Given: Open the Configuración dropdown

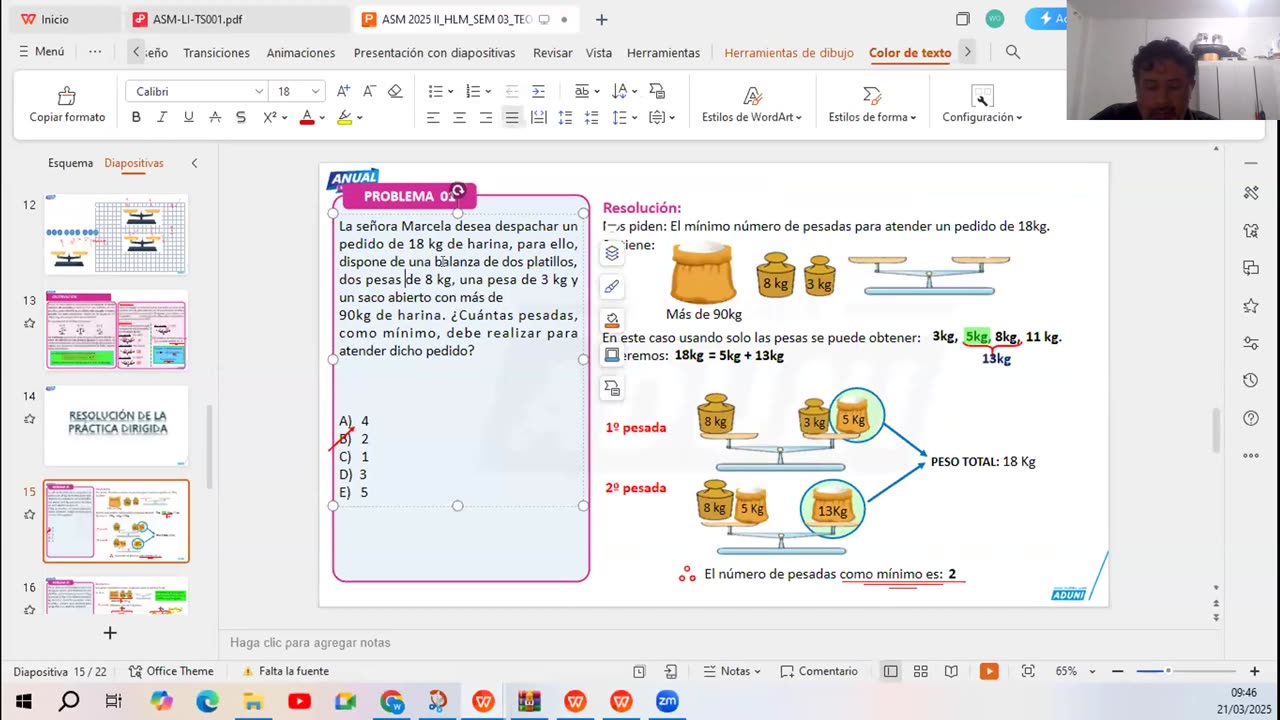Looking at the screenshot, I should [982, 117].
